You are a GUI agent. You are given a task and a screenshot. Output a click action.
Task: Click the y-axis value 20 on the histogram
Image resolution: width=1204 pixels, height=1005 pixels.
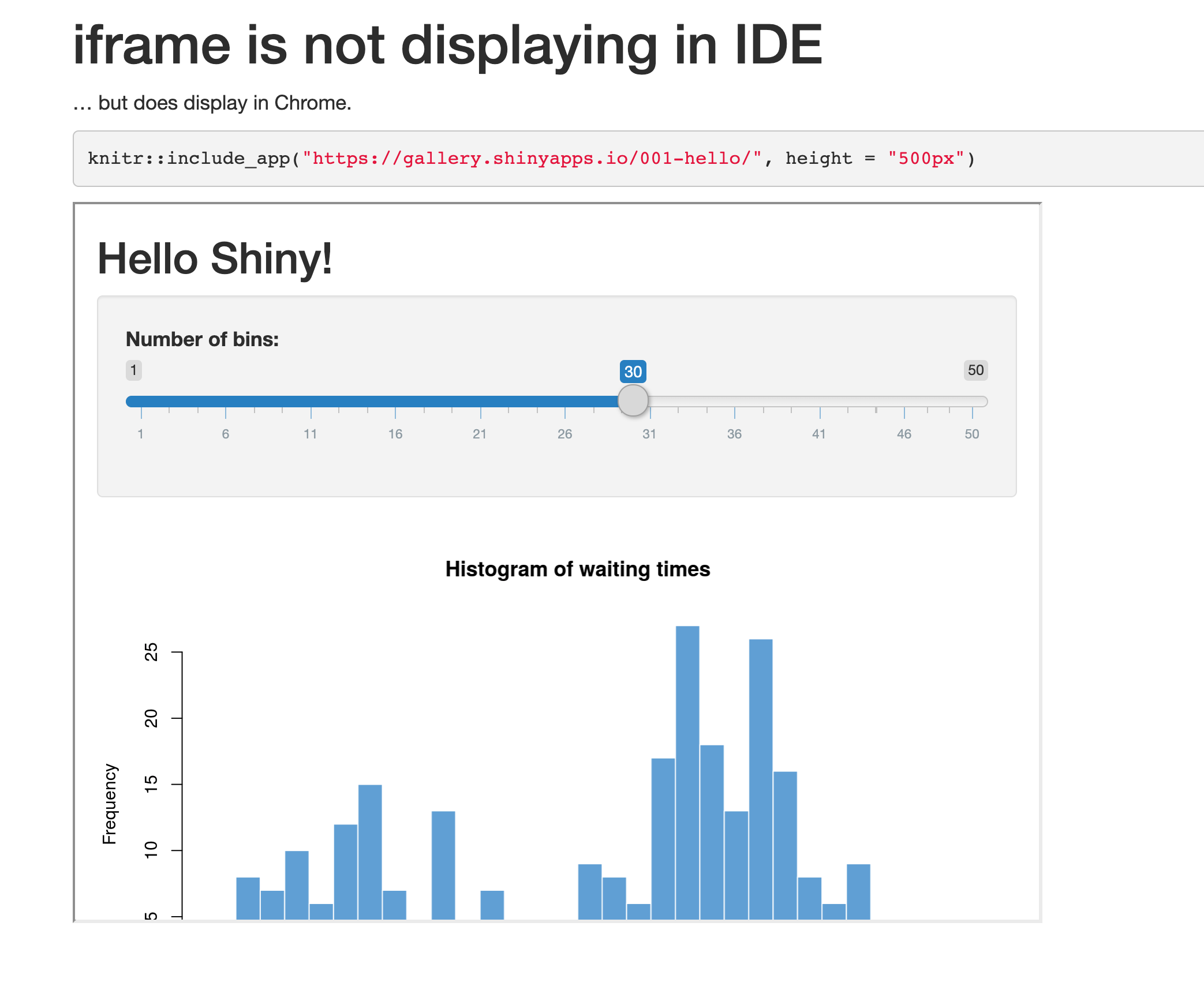151,718
